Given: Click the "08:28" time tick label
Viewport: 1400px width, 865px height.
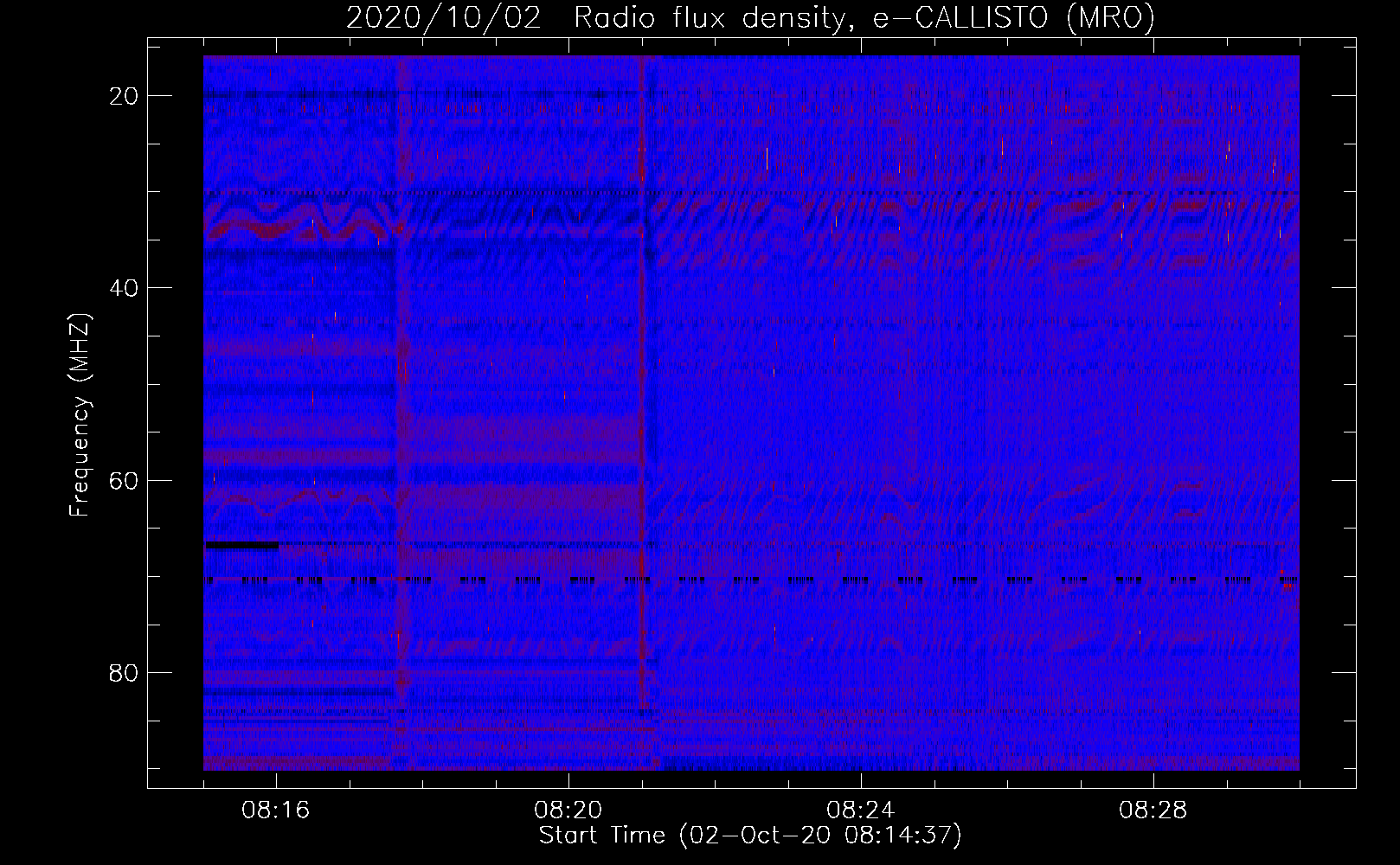Looking at the screenshot, I should click(x=1153, y=811).
